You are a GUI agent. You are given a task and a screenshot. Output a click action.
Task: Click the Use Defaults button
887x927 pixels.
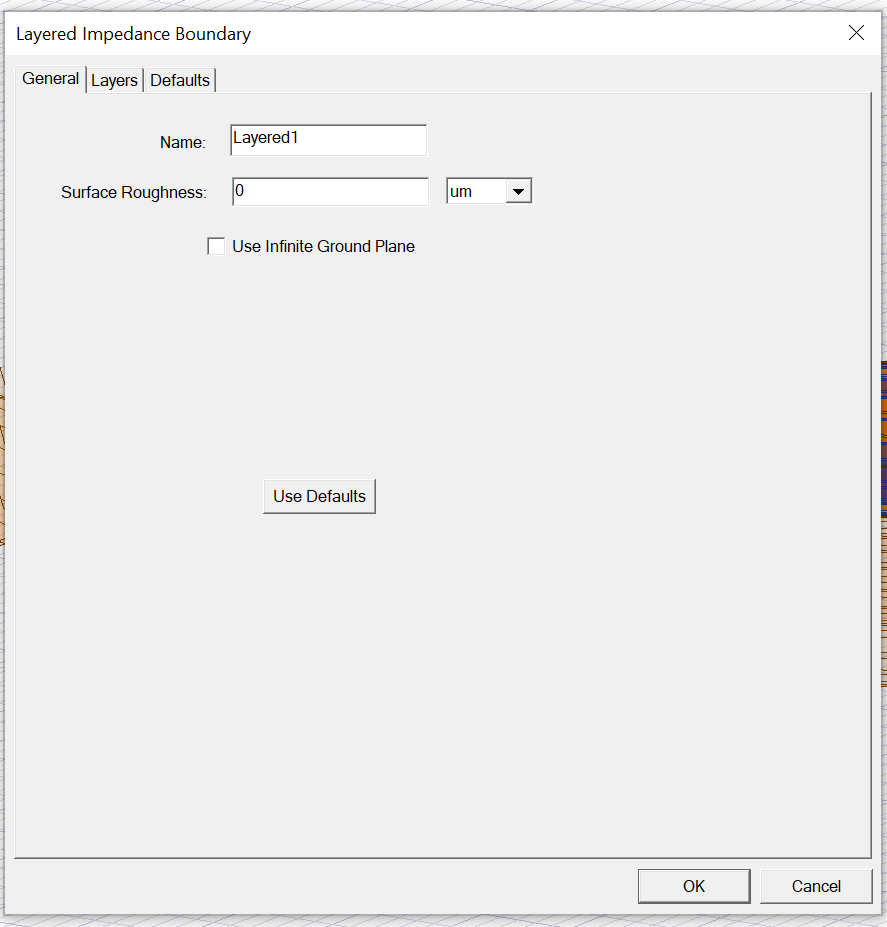[319, 496]
